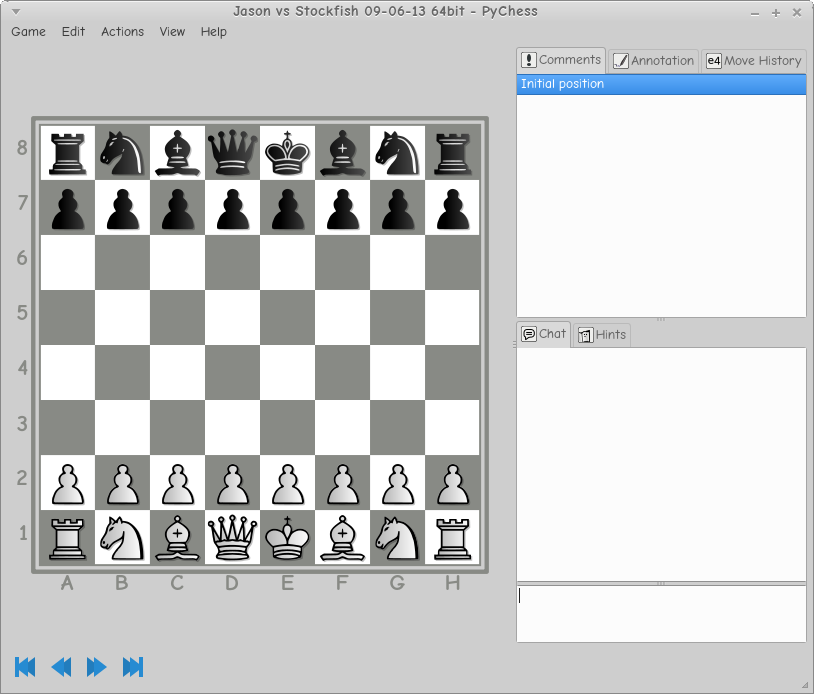Pick the black king on e8
Viewport: 814px width, 694px height.
pyautogui.click(x=287, y=153)
